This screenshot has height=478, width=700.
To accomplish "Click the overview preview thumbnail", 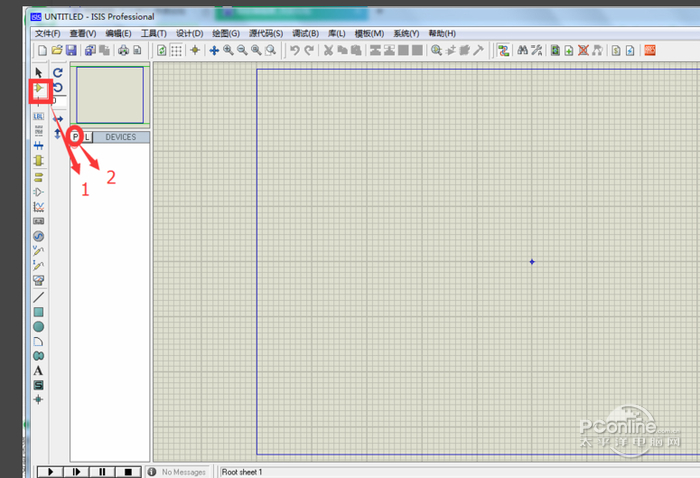I will tap(109, 96).
